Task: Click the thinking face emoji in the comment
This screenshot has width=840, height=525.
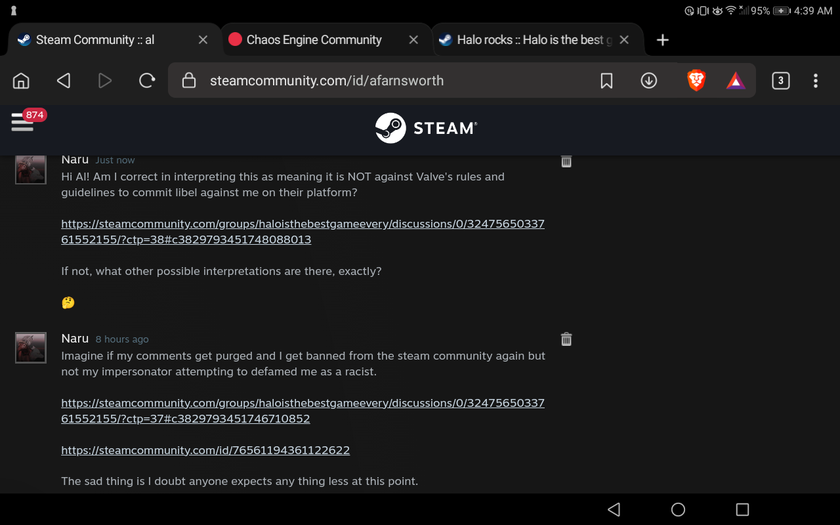Action: (68, 303)
